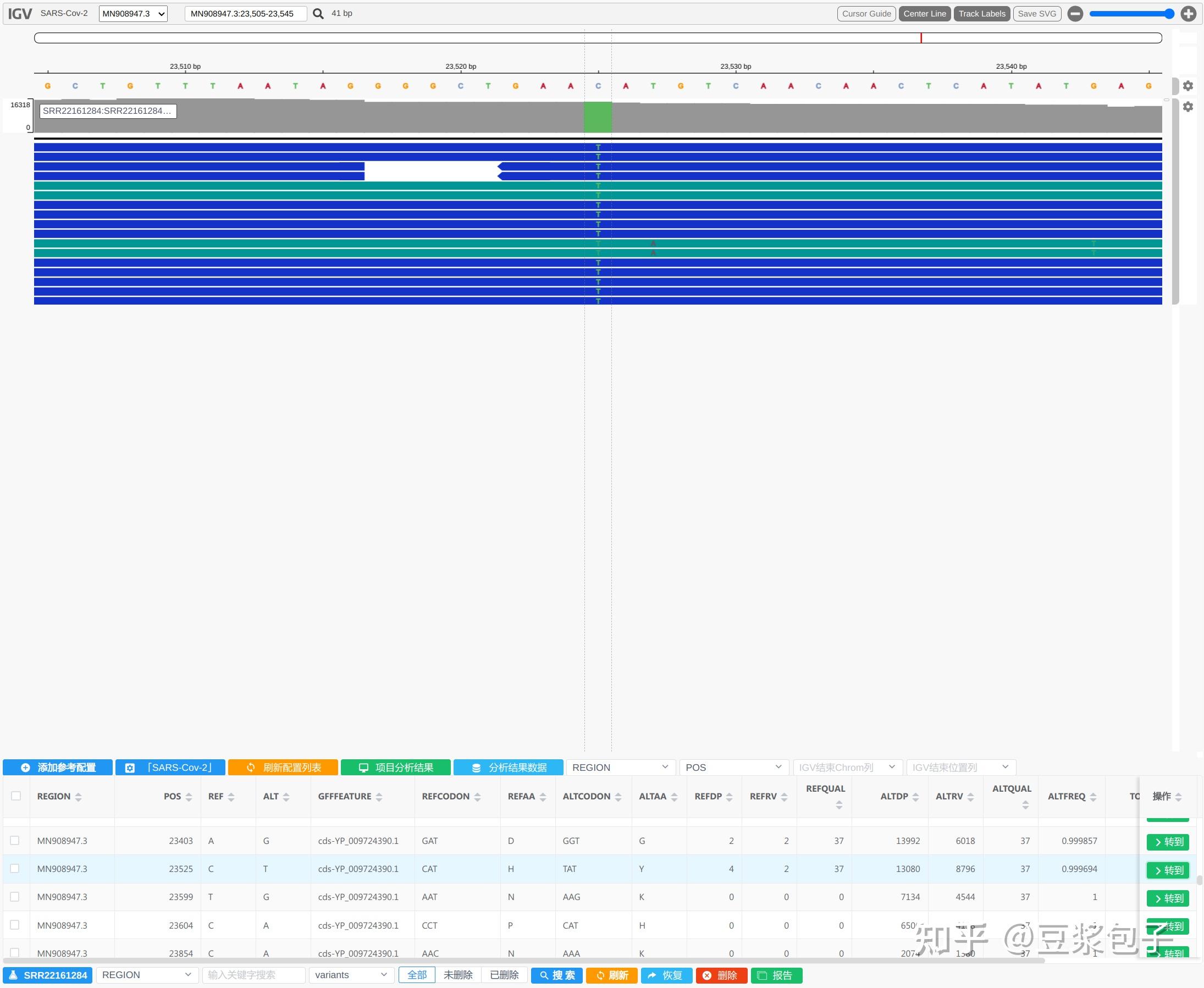Select the 全部 filter option
The image size is (1204, 988).
coord(417,974)
